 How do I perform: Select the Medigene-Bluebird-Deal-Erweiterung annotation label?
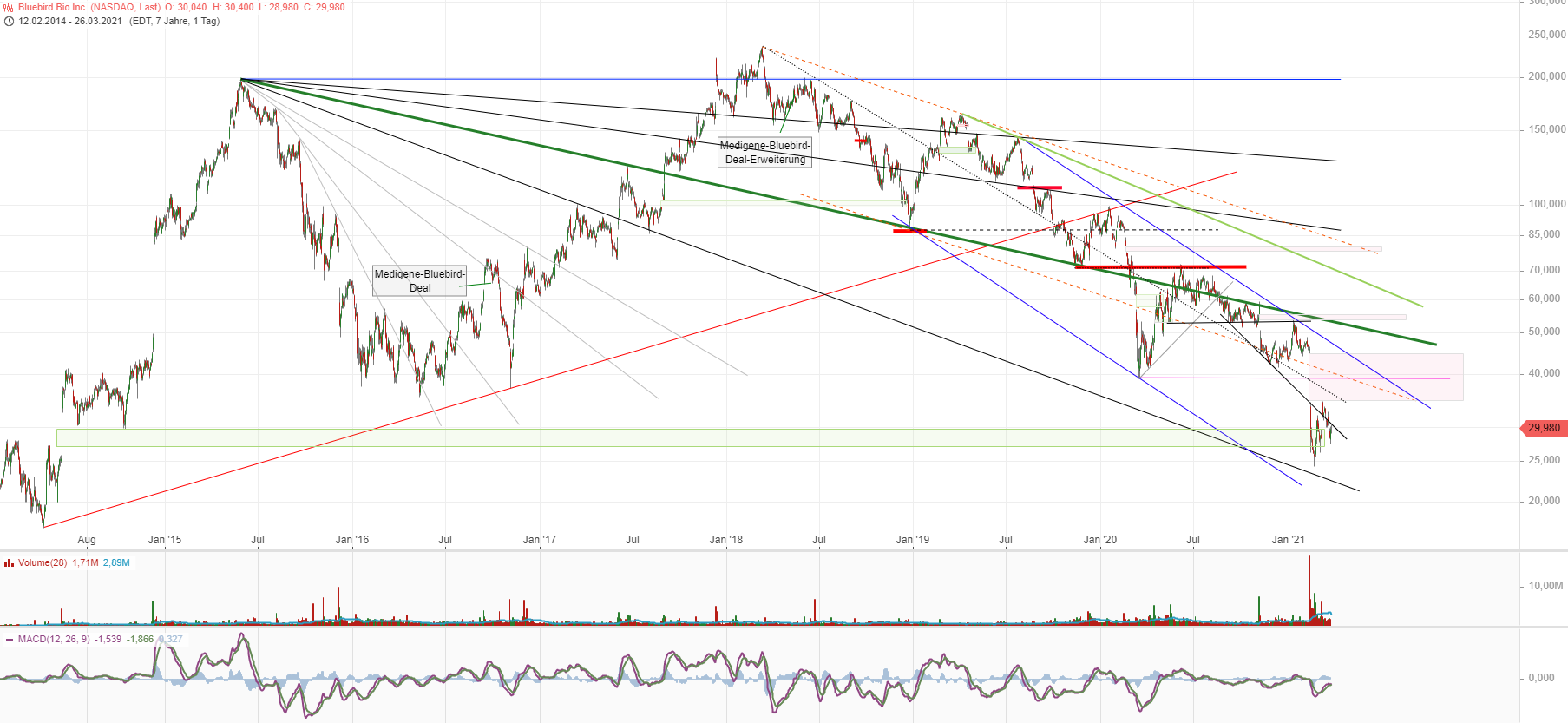click(764, 153)
